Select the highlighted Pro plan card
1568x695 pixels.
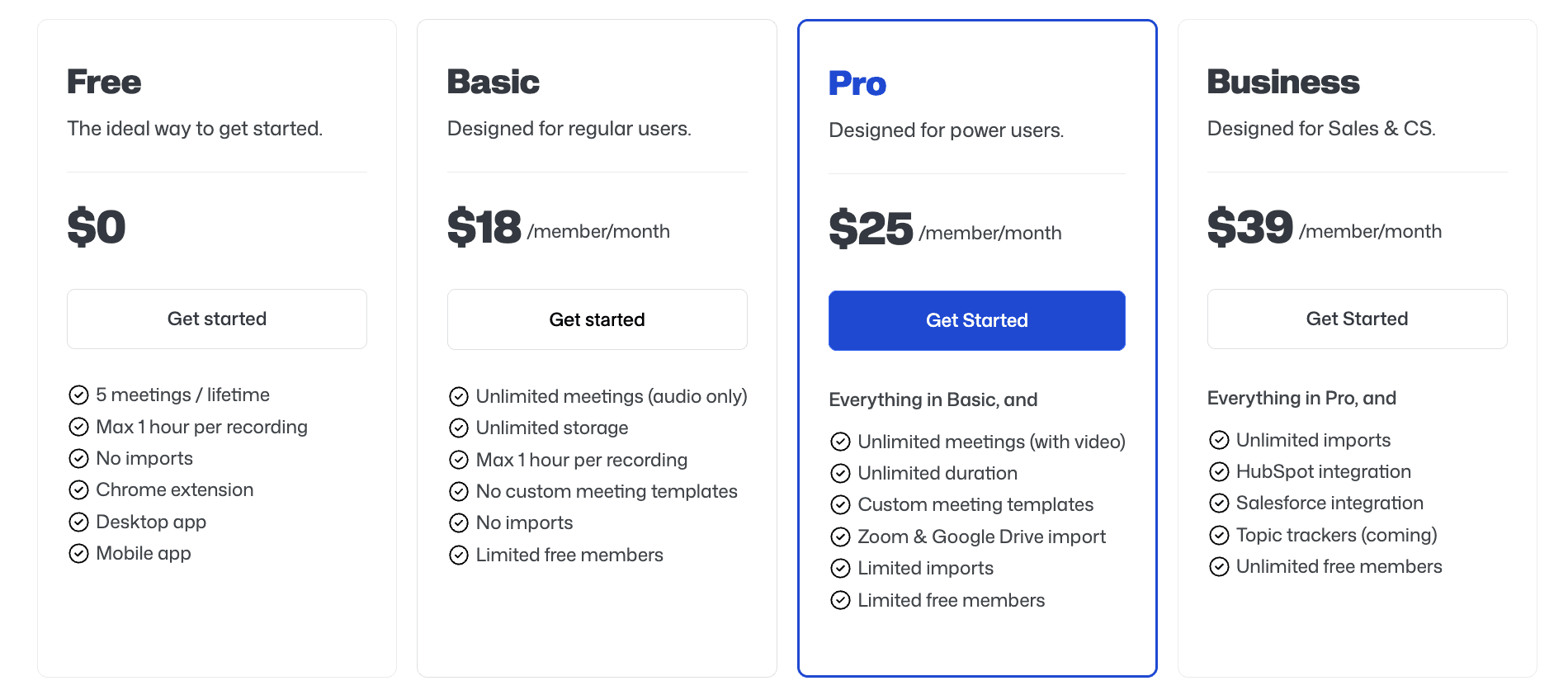pos(976,347)
